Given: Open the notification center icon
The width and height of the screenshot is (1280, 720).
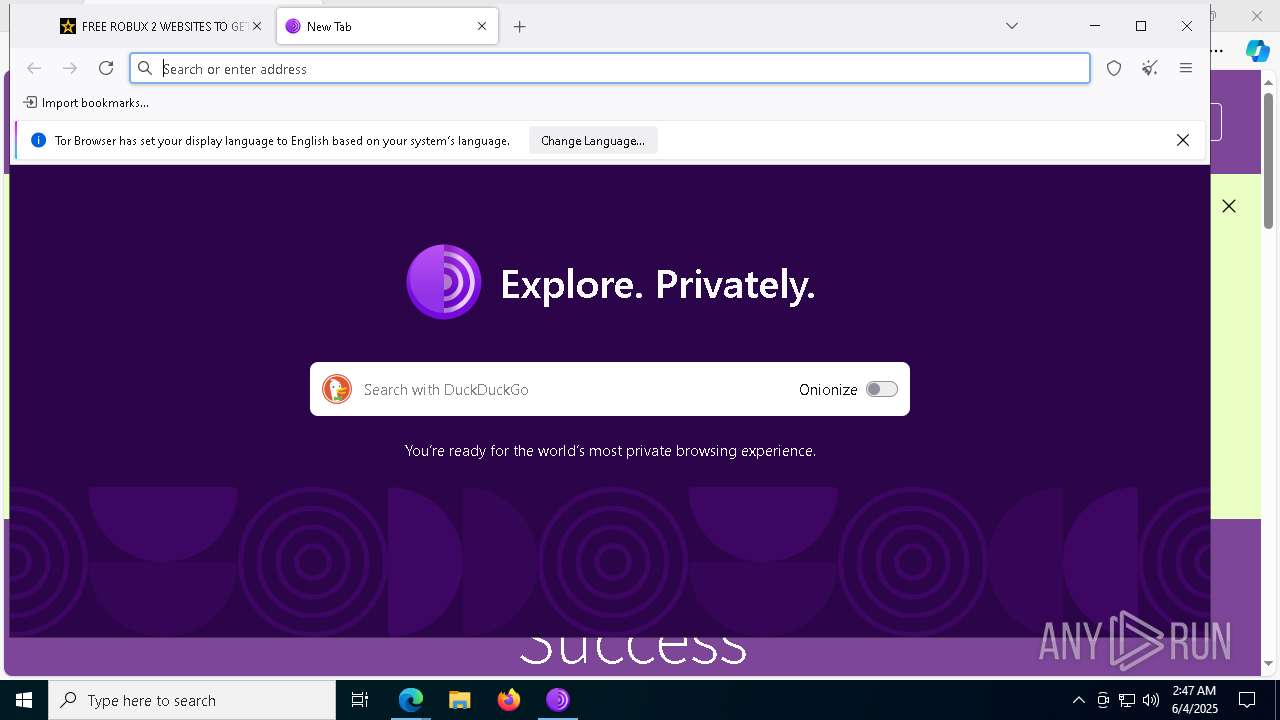Looking at the screenshot, I should pos(1247,700).
